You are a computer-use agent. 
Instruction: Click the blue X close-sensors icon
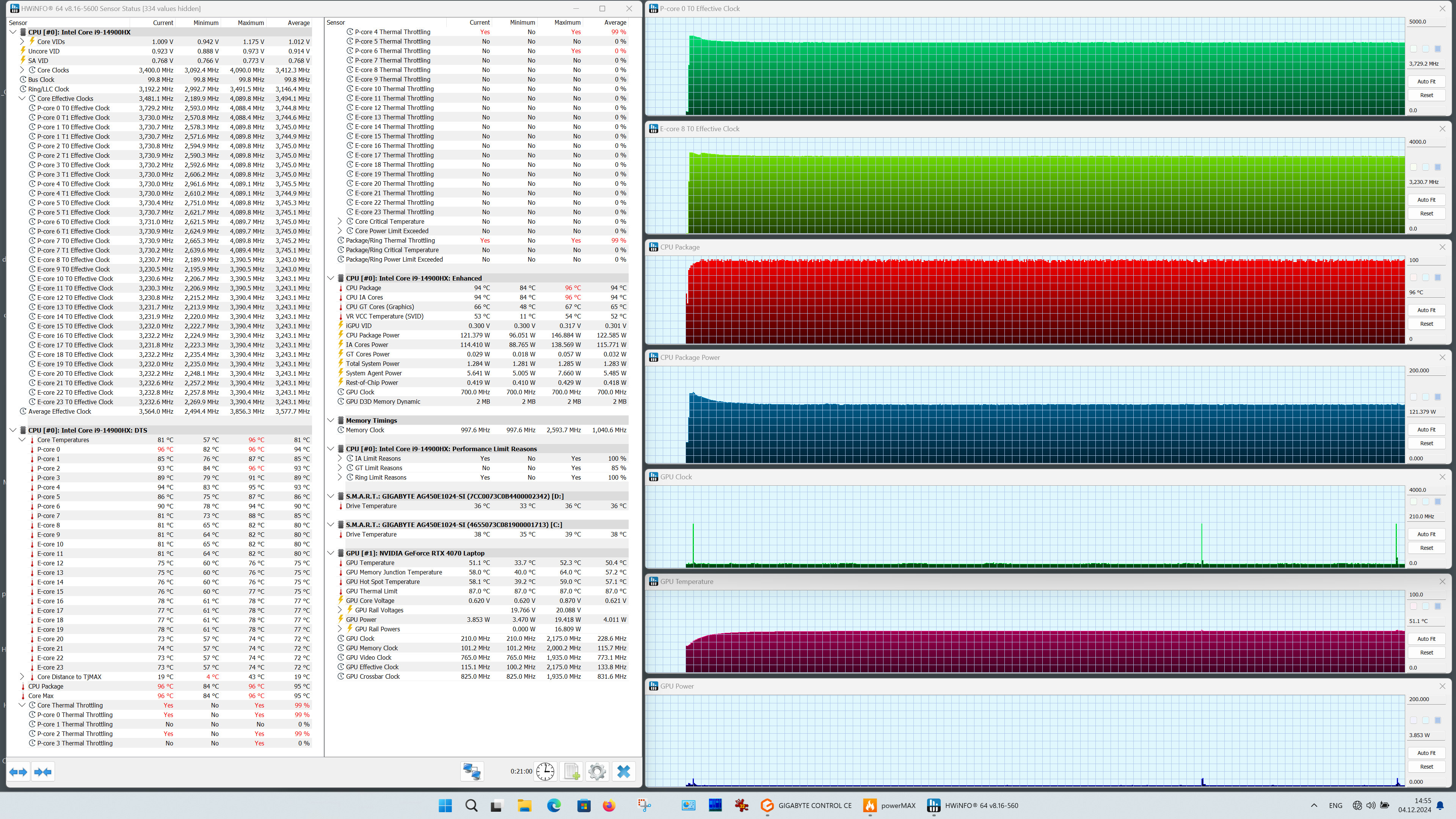[x=623, y=772]
